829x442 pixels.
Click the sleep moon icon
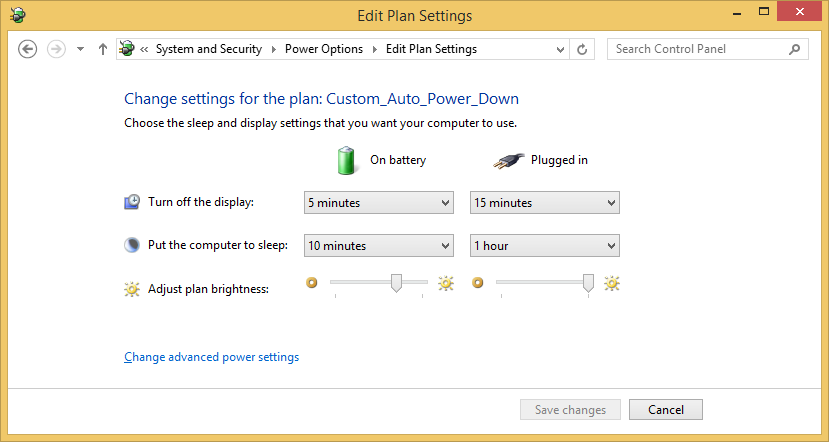tap(132, 245)
